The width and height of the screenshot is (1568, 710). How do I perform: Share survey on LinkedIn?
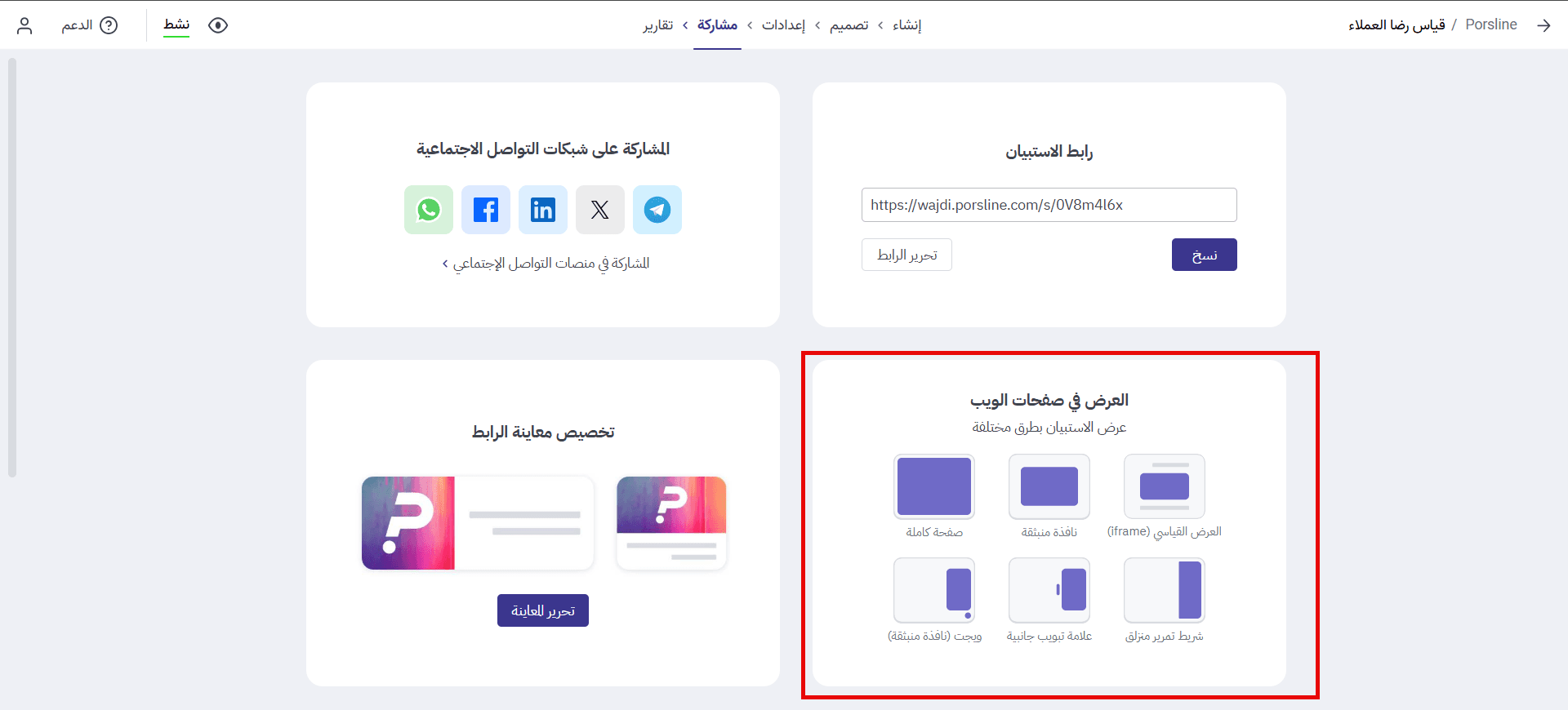point(543,210)
